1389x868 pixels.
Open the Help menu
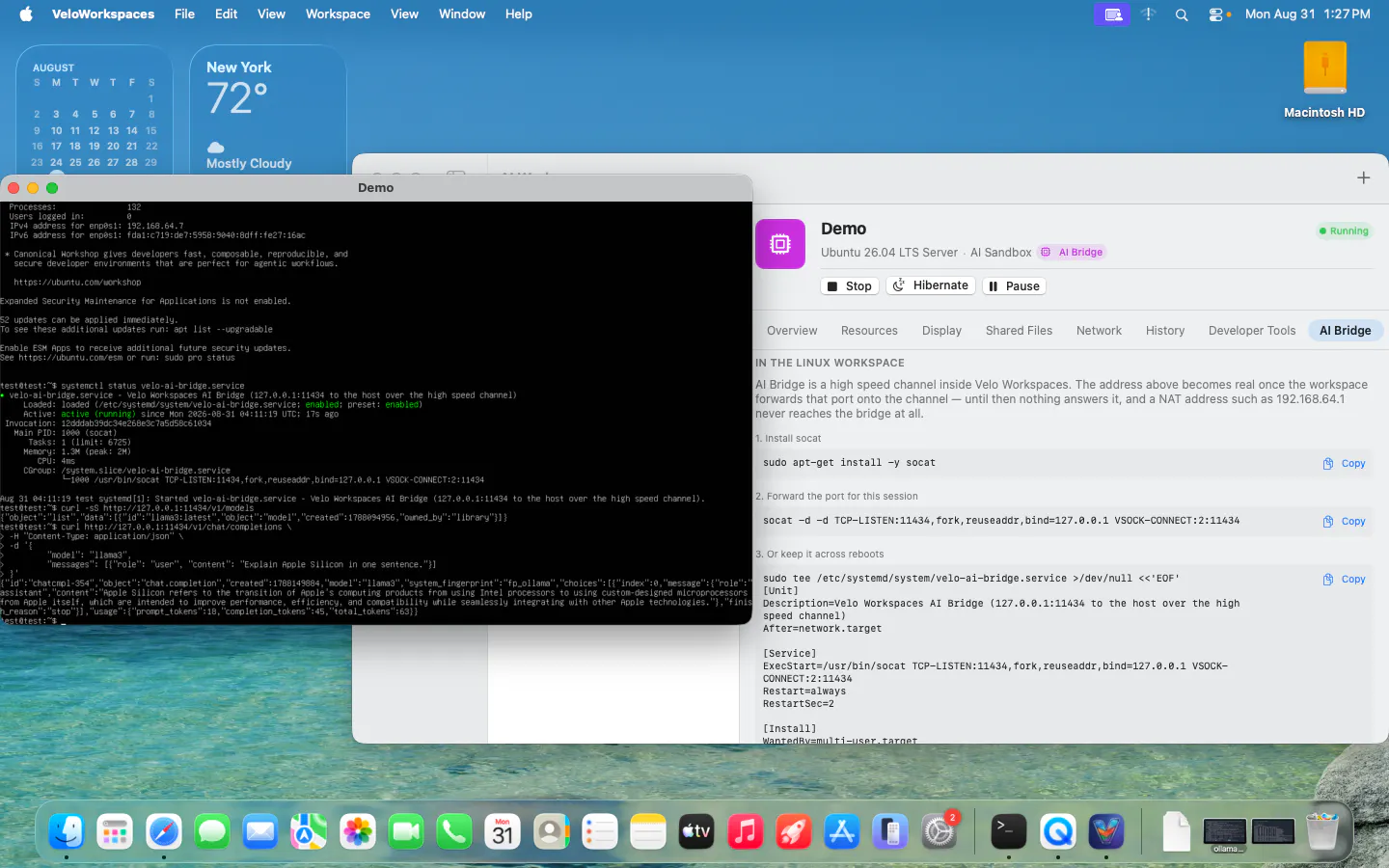pyautogui.click(x=518, y=14)
